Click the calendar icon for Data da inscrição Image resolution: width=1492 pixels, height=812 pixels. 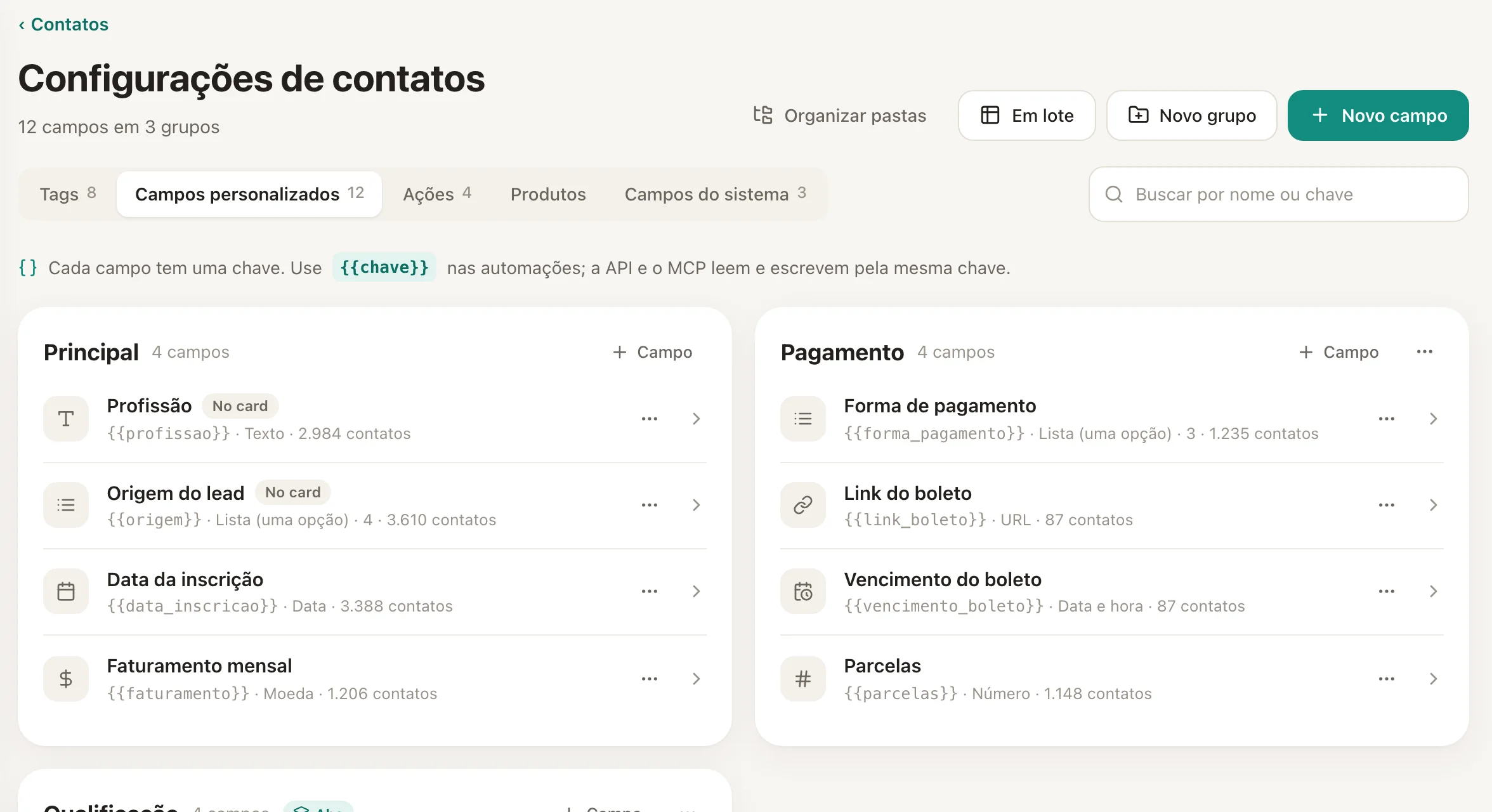(66, 591)
